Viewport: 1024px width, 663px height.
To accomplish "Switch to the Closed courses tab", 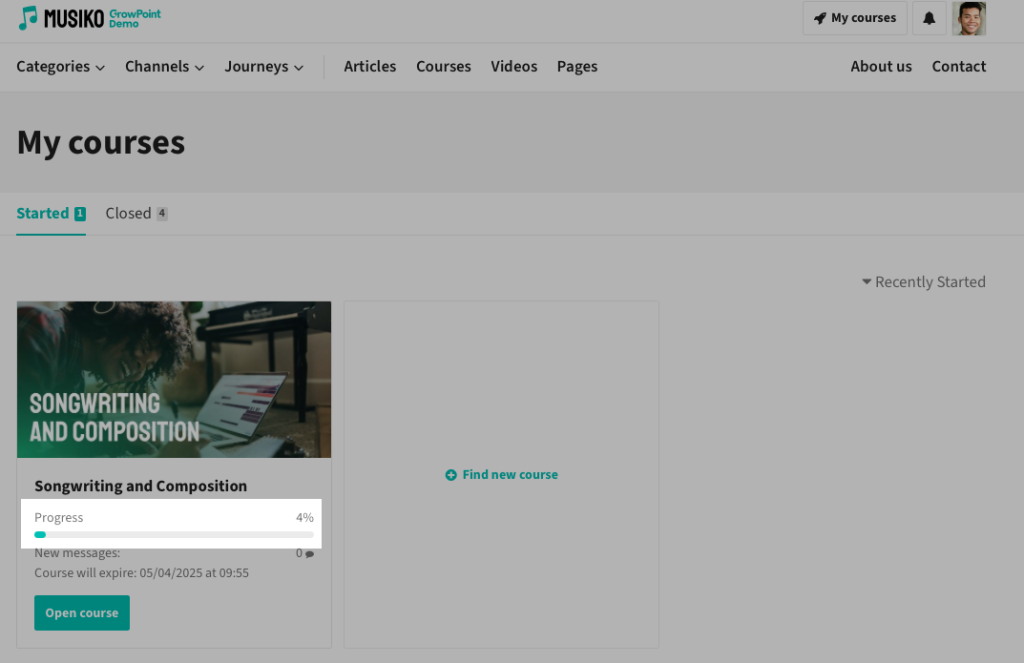I will click(x=128, y=213).
